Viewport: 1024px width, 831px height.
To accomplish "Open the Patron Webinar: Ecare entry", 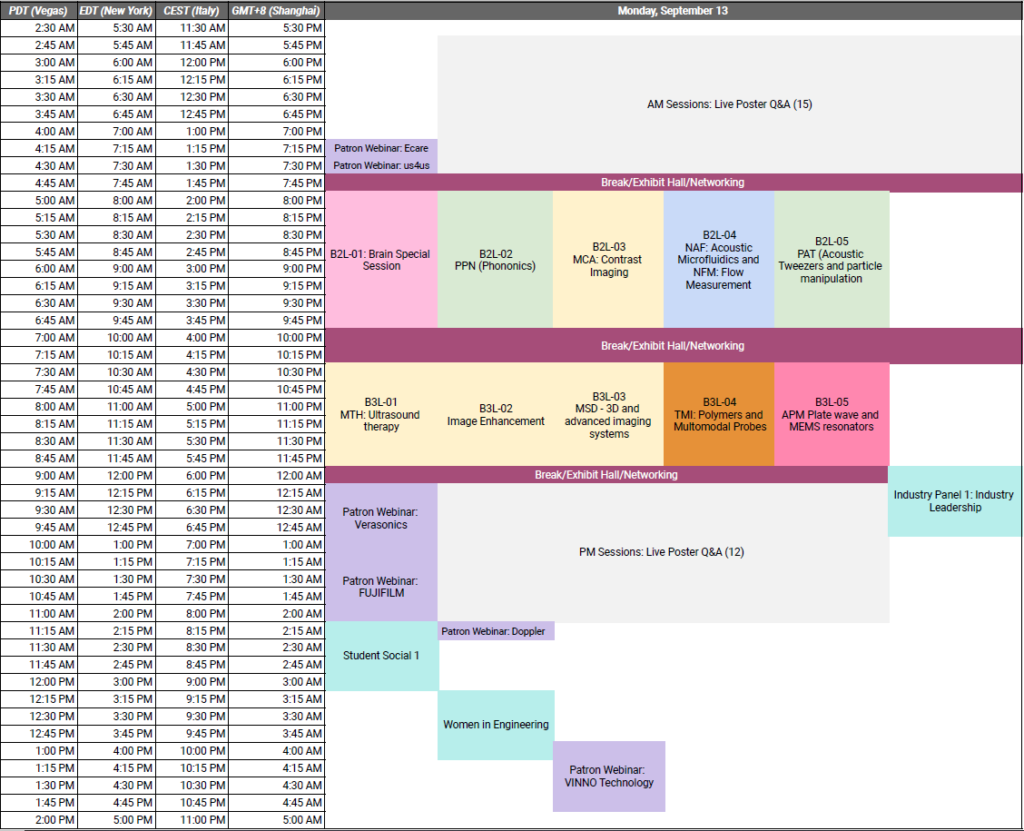I will click(383, 148).
